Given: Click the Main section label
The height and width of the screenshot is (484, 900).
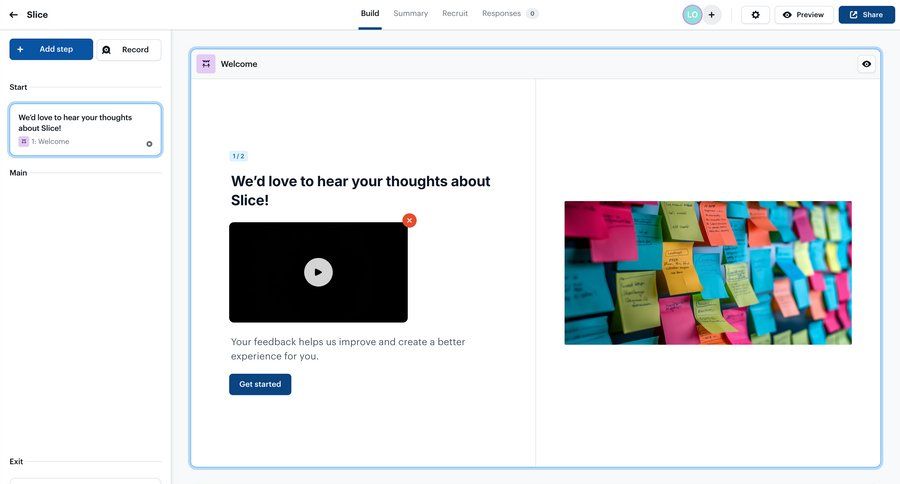Looking at the screenshot, I should (x=18, y=172).
